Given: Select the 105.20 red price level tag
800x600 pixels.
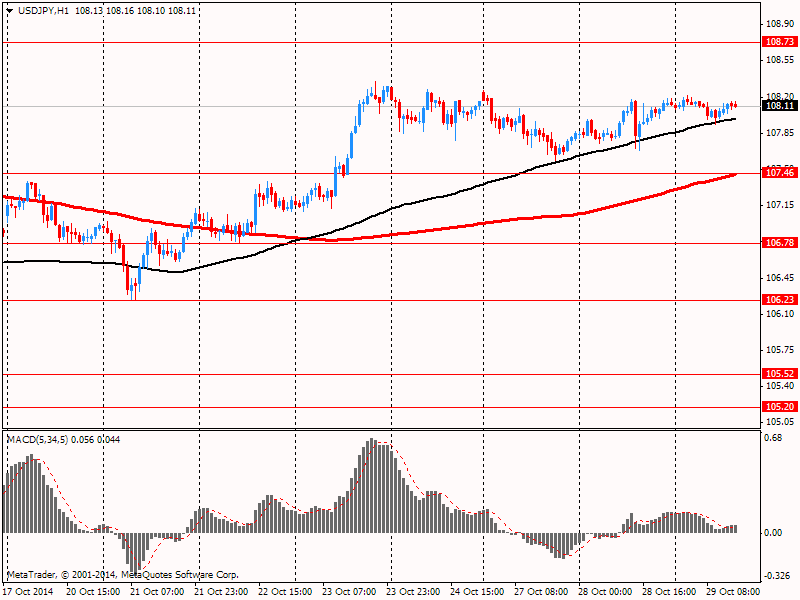Looking at the screenshot, I should coord(779,407).
